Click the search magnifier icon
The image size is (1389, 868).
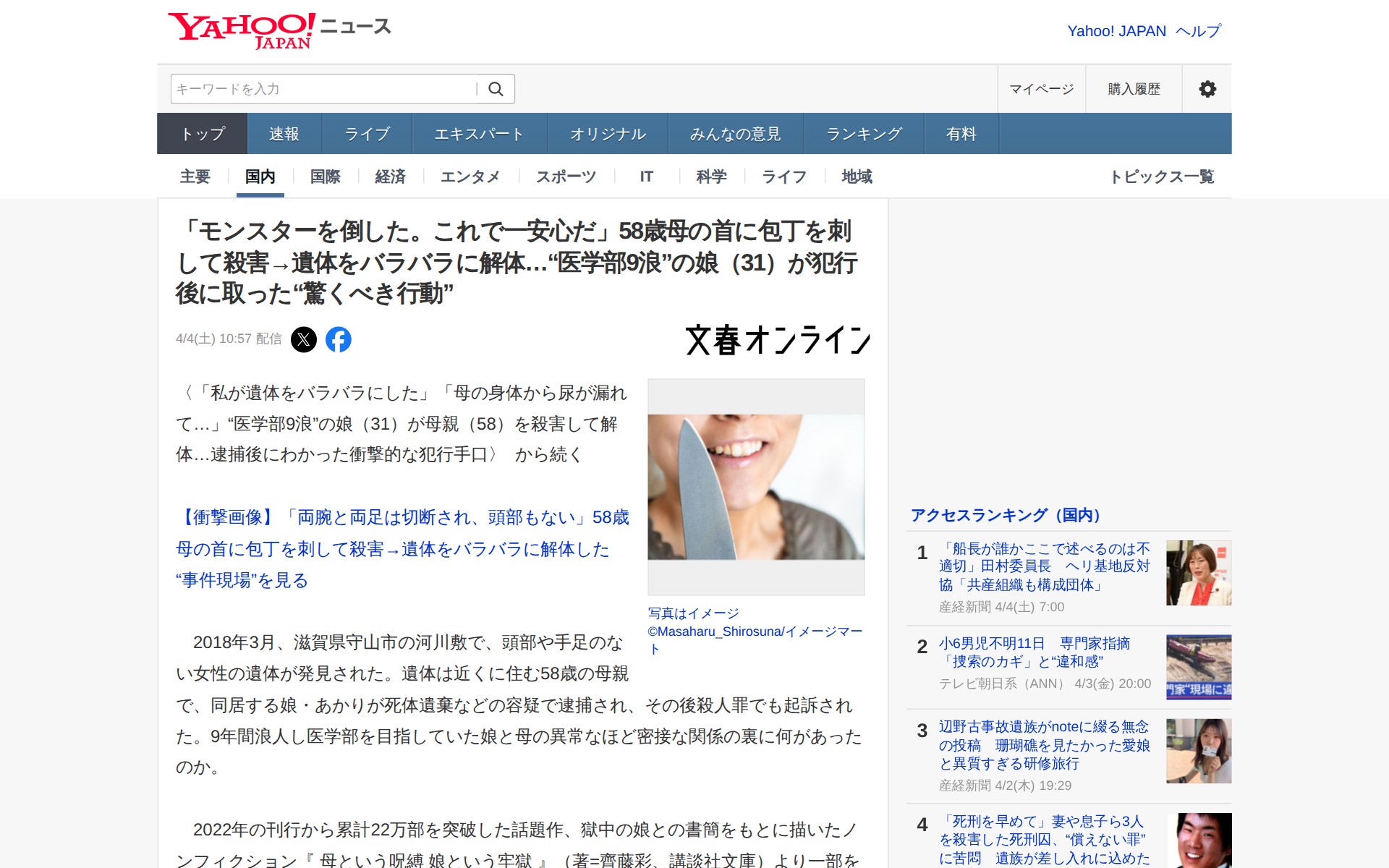[496, 89]
